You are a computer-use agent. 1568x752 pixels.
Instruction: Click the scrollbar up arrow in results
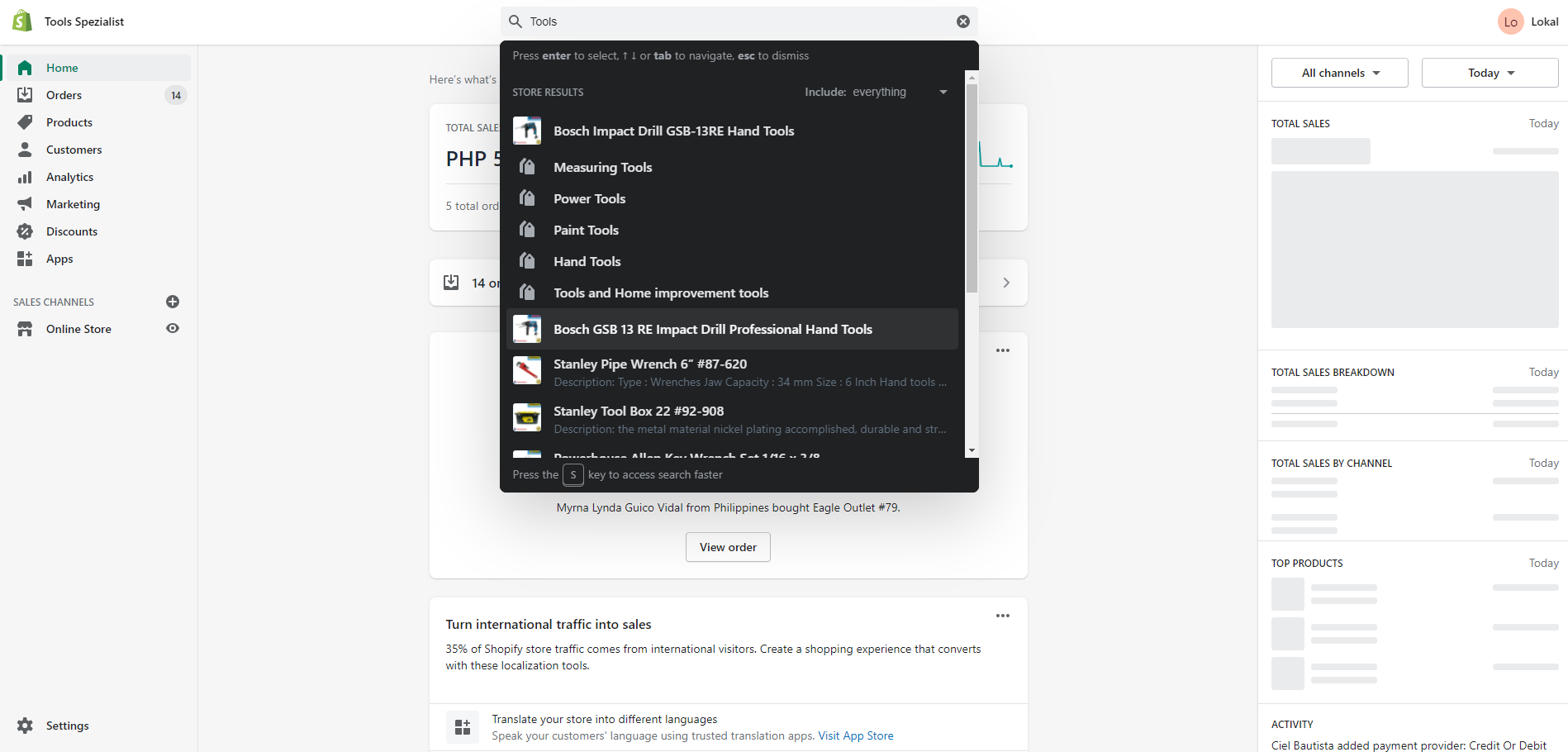point(972,77)
